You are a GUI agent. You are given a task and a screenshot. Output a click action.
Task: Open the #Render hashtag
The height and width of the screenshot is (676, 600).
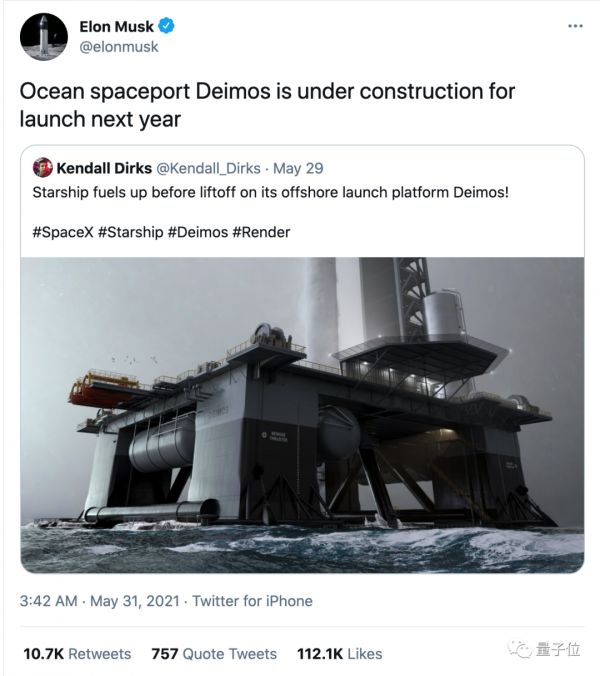tap(261, 232)
